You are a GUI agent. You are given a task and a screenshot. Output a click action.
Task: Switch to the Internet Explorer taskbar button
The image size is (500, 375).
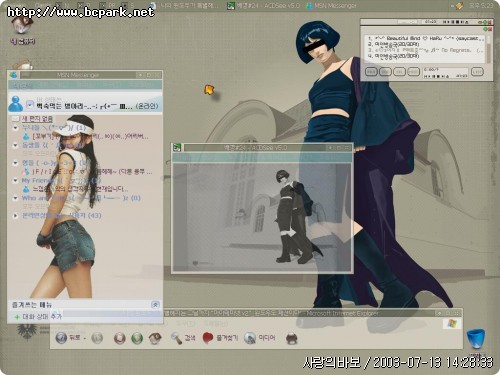click(184, 6)
